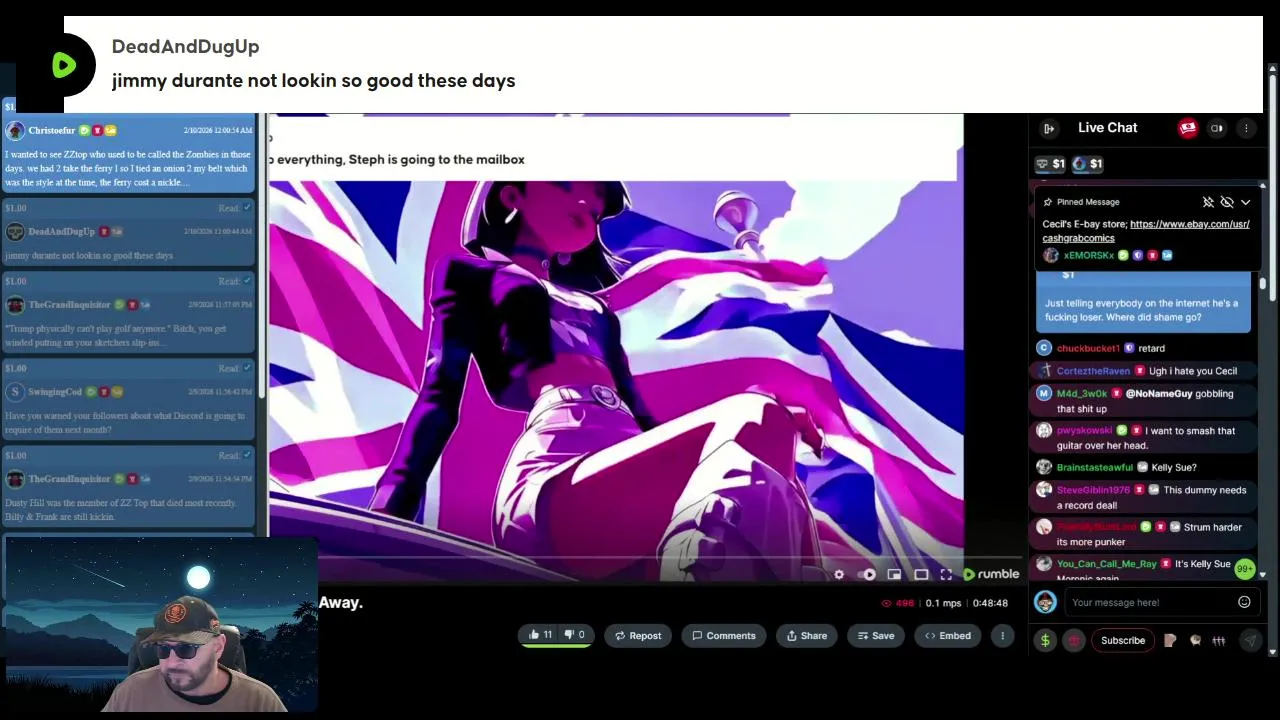Toggle Read checkbox on SwingingCod rant
The image size is (1280, 720).
pyautogui.click(x=249, y=368)
